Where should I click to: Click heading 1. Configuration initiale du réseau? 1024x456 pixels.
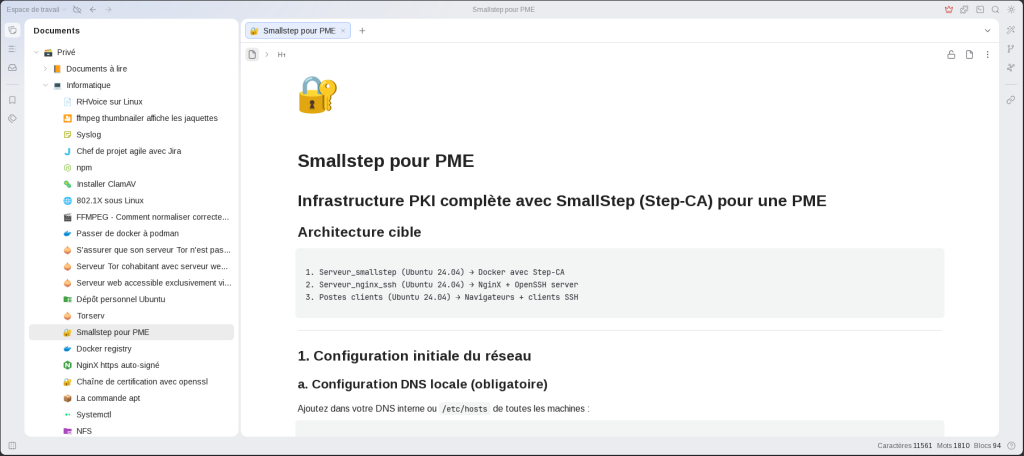(x=414, y=356)
